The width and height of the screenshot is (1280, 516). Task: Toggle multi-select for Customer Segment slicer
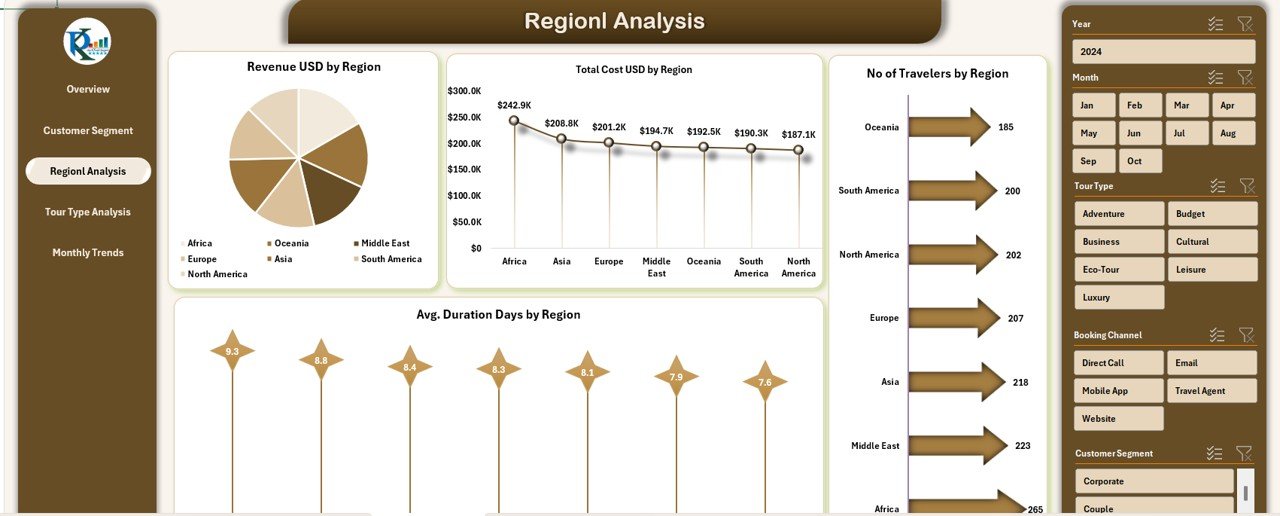point(1215,453)
